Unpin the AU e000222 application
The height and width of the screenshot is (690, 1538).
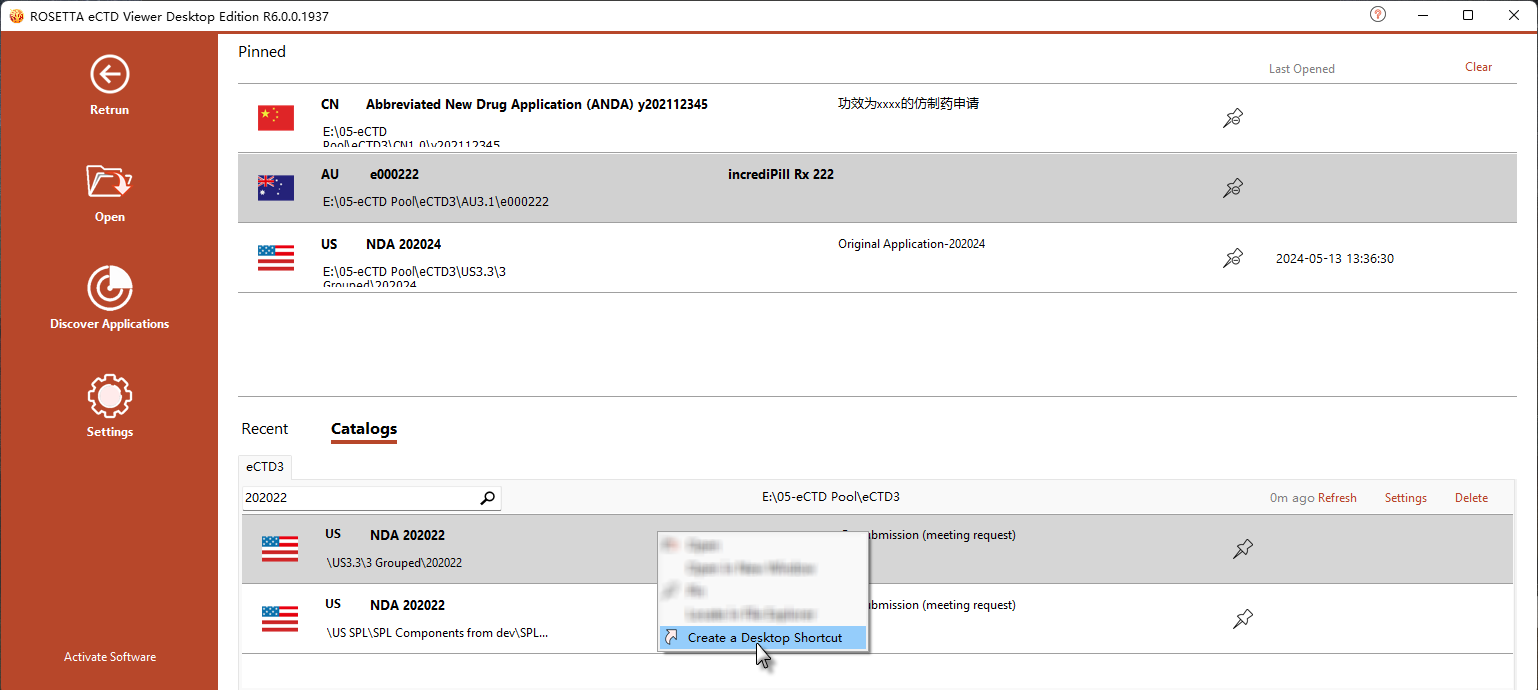(1233, 187)
